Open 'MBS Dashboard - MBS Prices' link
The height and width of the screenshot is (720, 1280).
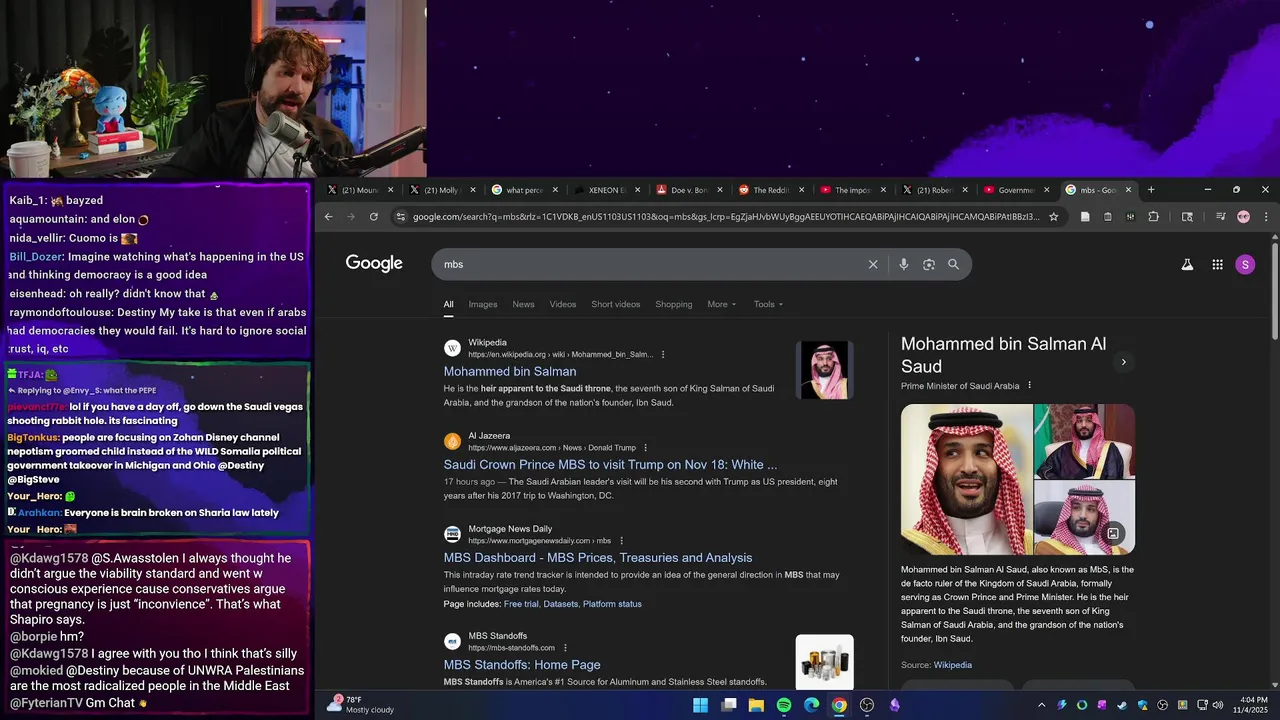tap(598, 557)
